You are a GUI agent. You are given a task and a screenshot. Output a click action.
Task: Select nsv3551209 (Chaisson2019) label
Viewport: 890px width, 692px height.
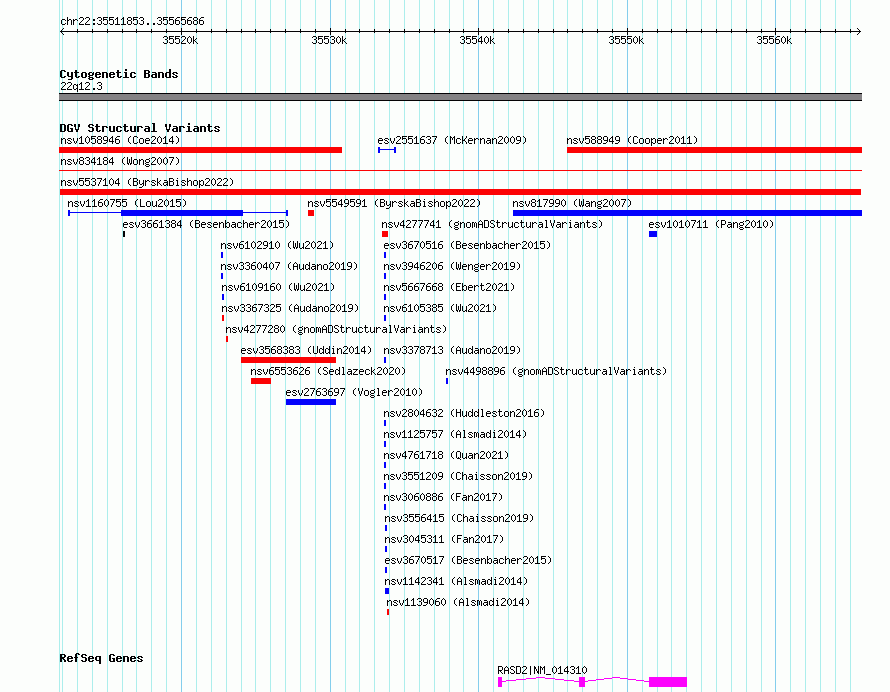click(458, 476)
